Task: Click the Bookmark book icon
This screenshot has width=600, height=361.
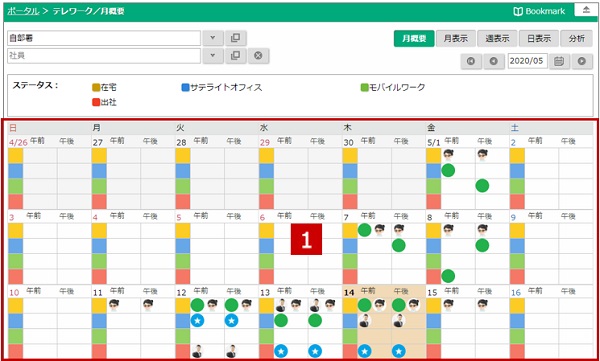Action: tap(518, 11)
